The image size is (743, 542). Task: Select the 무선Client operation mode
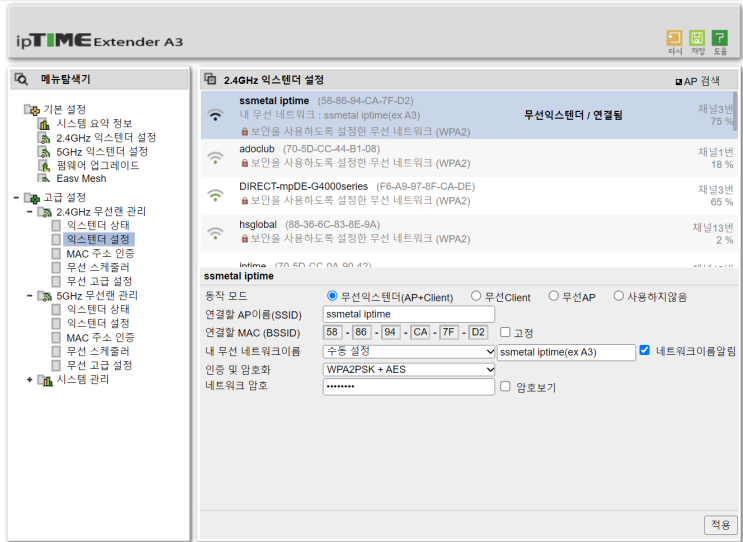point(476,297)
